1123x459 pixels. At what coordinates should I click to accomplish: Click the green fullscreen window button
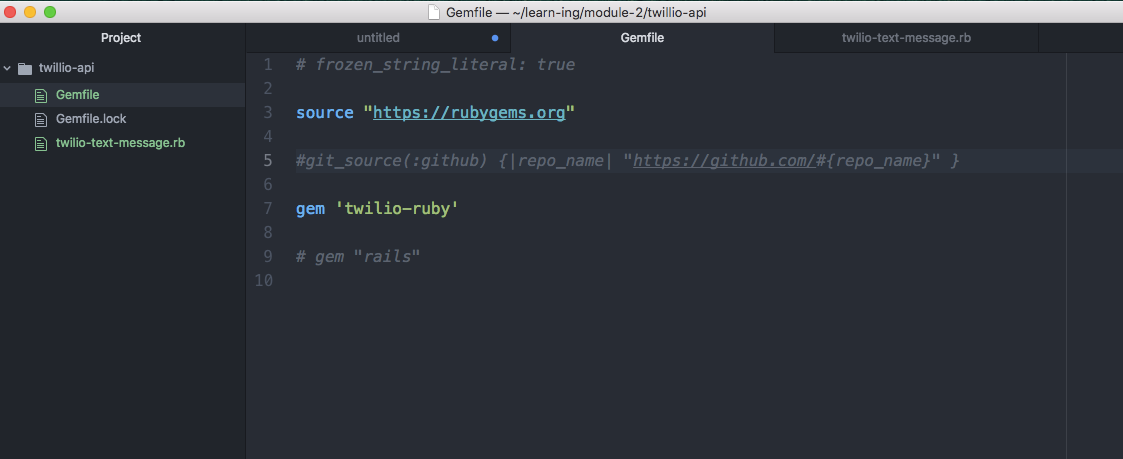[x=50, y=12]
